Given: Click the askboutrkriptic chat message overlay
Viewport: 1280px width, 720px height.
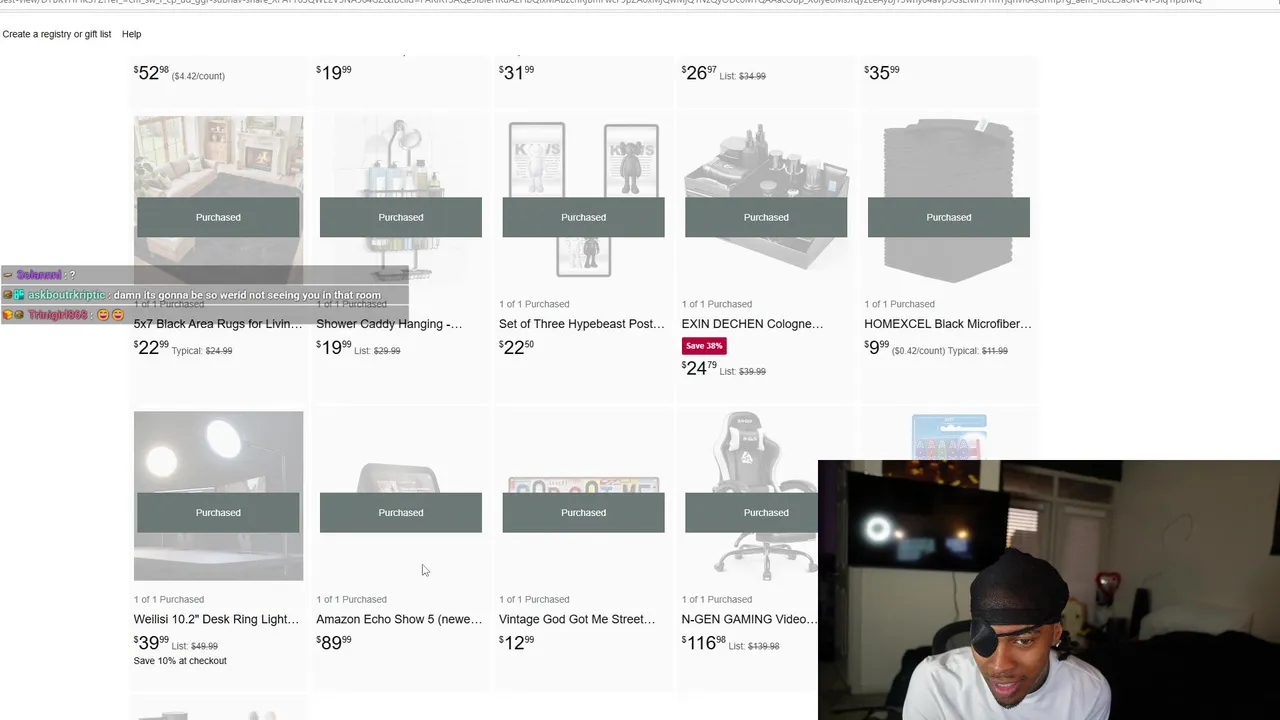Looking at the screenshot, I should (x=204, y=295).
